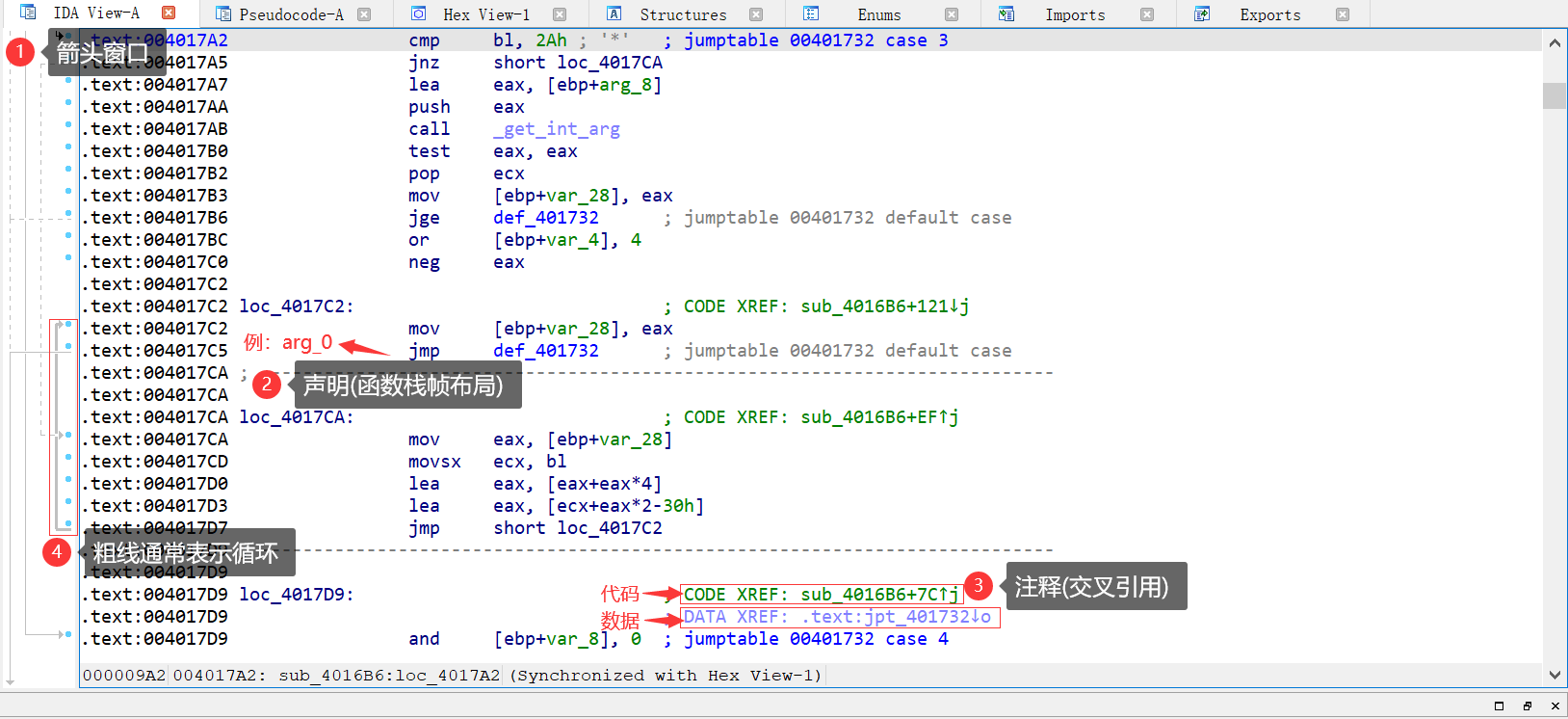Follow loc_4017CA in the jnz instruction
This screenshot has width=1568, height=719.
pyautogui.click(x=610, y=63)
